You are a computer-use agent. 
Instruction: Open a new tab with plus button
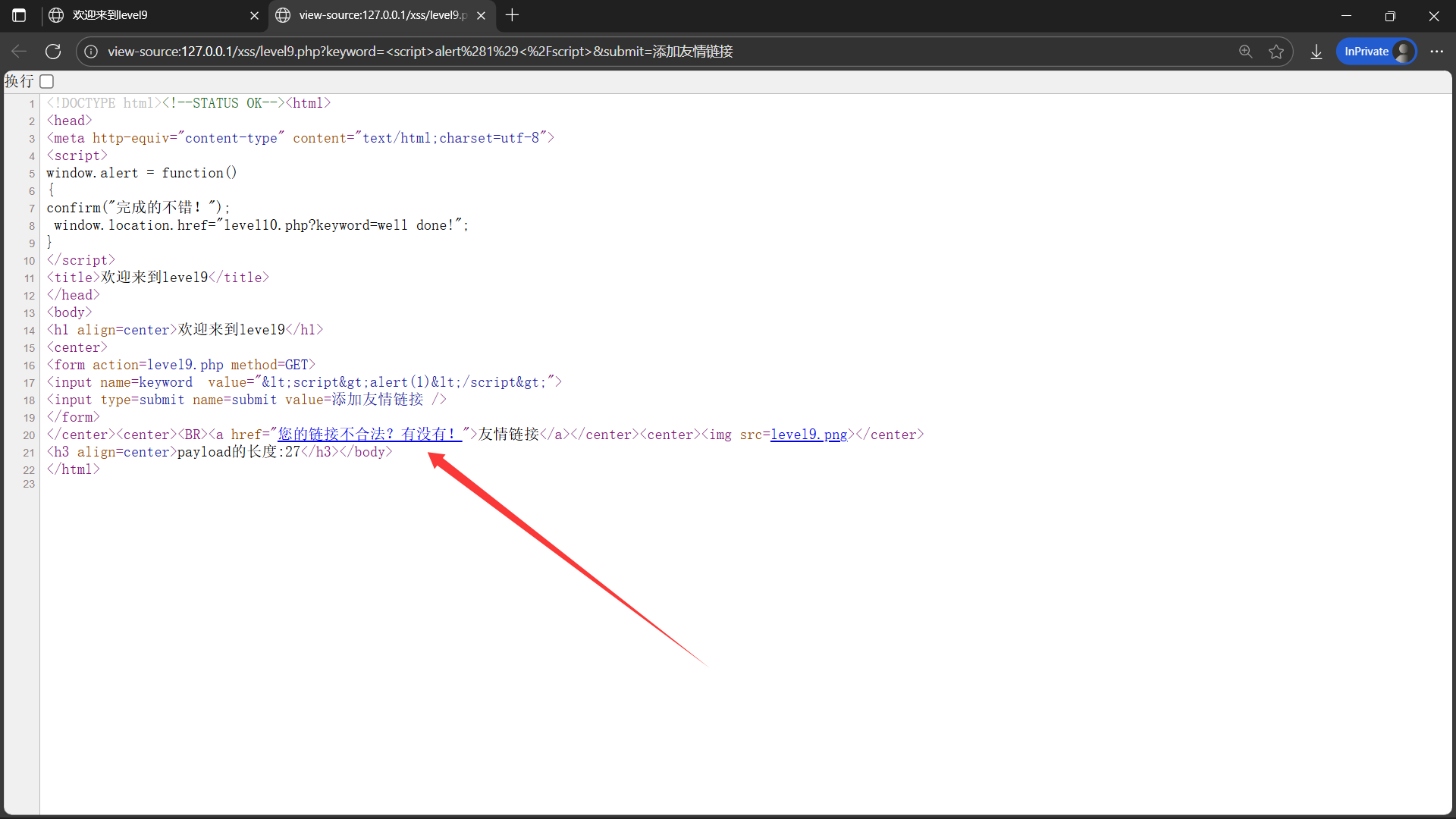513,15
